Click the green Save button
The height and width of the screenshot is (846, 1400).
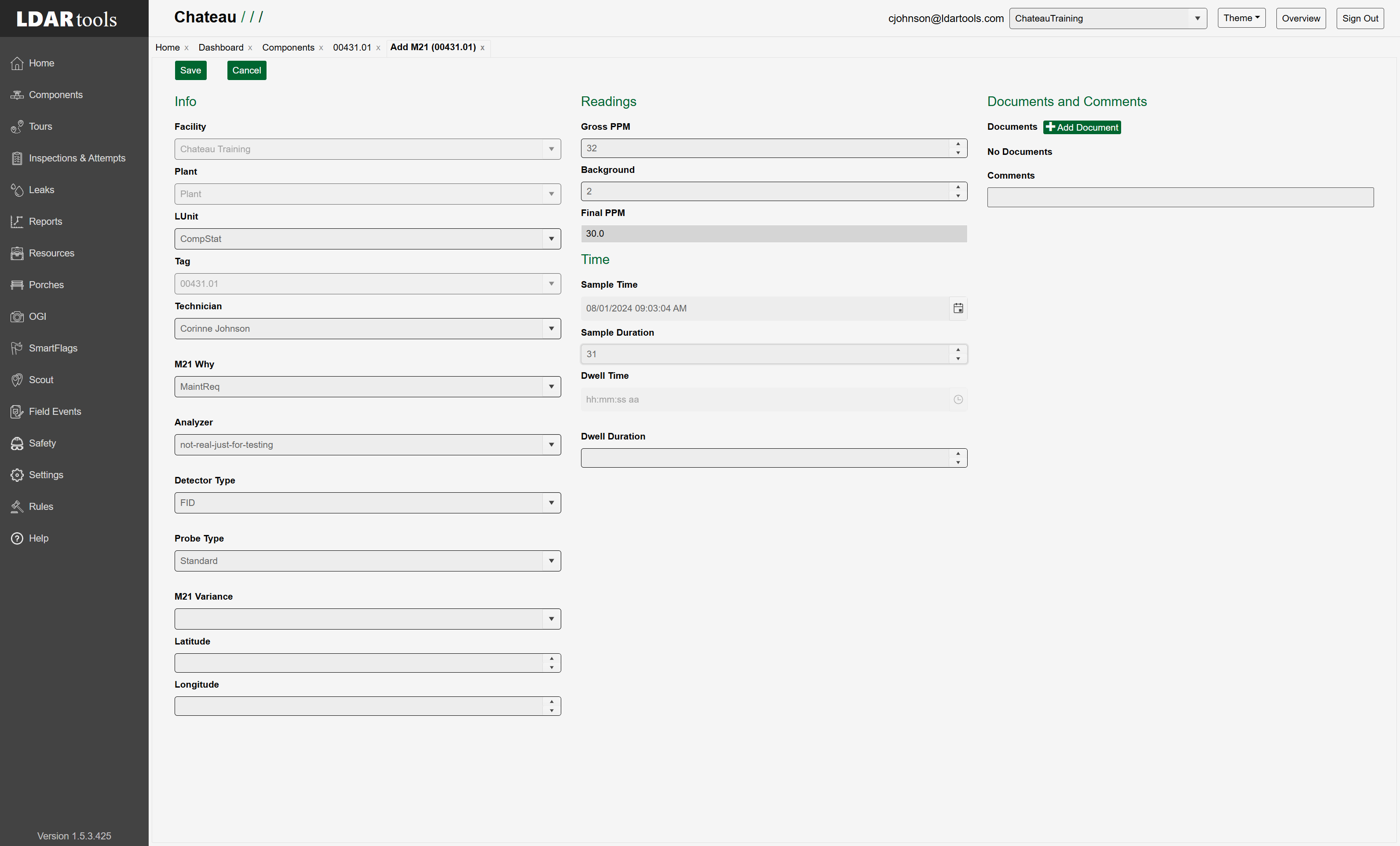(x=191, y=70)
